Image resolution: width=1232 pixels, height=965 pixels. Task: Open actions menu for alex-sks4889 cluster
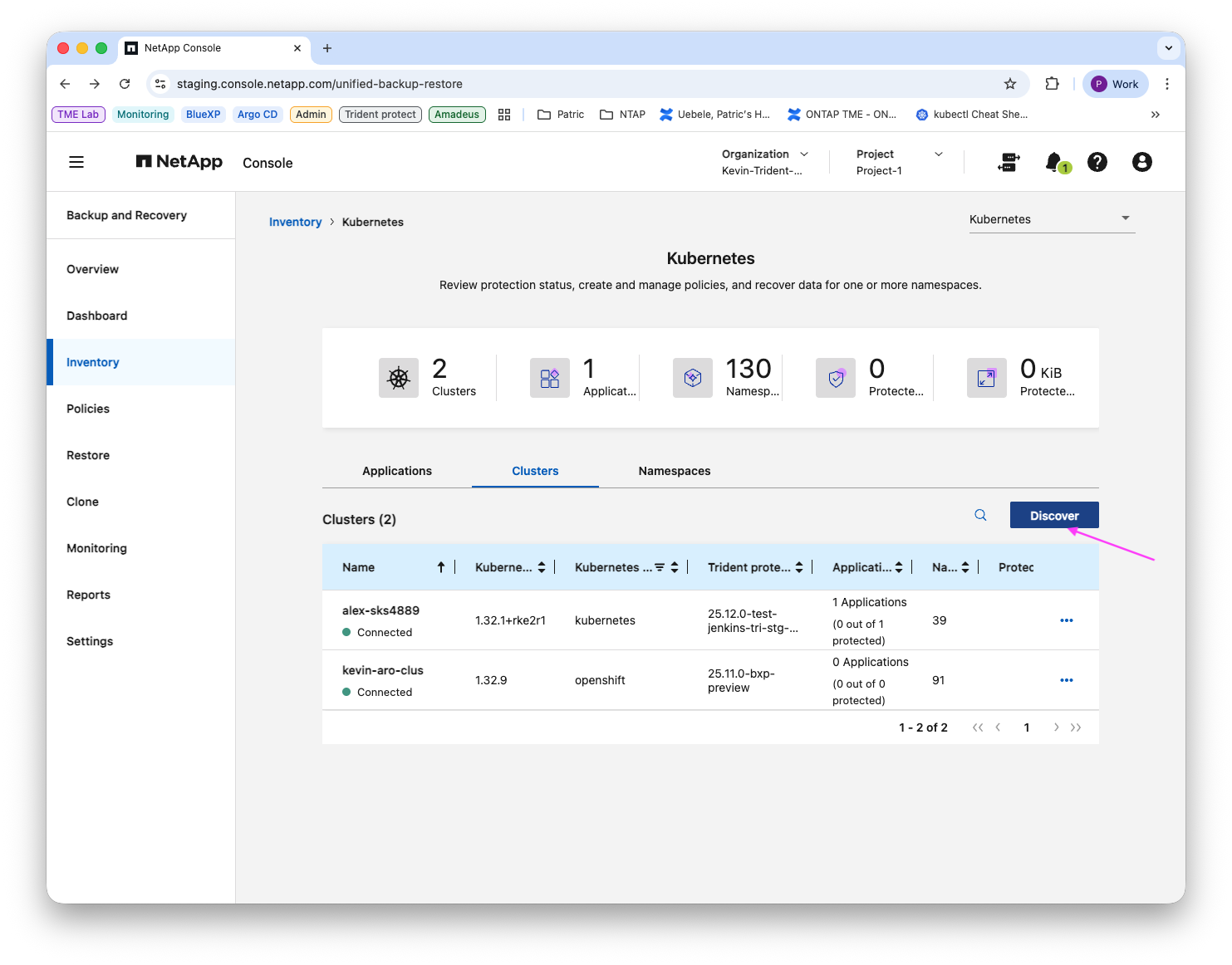1067,620
